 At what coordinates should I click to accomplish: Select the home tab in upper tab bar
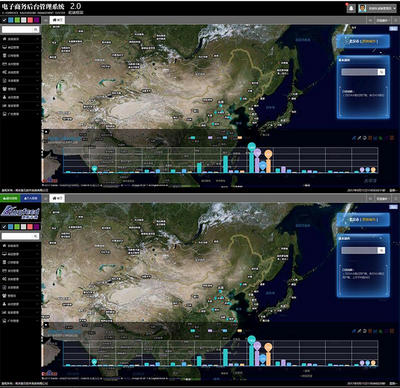point(57,20)
